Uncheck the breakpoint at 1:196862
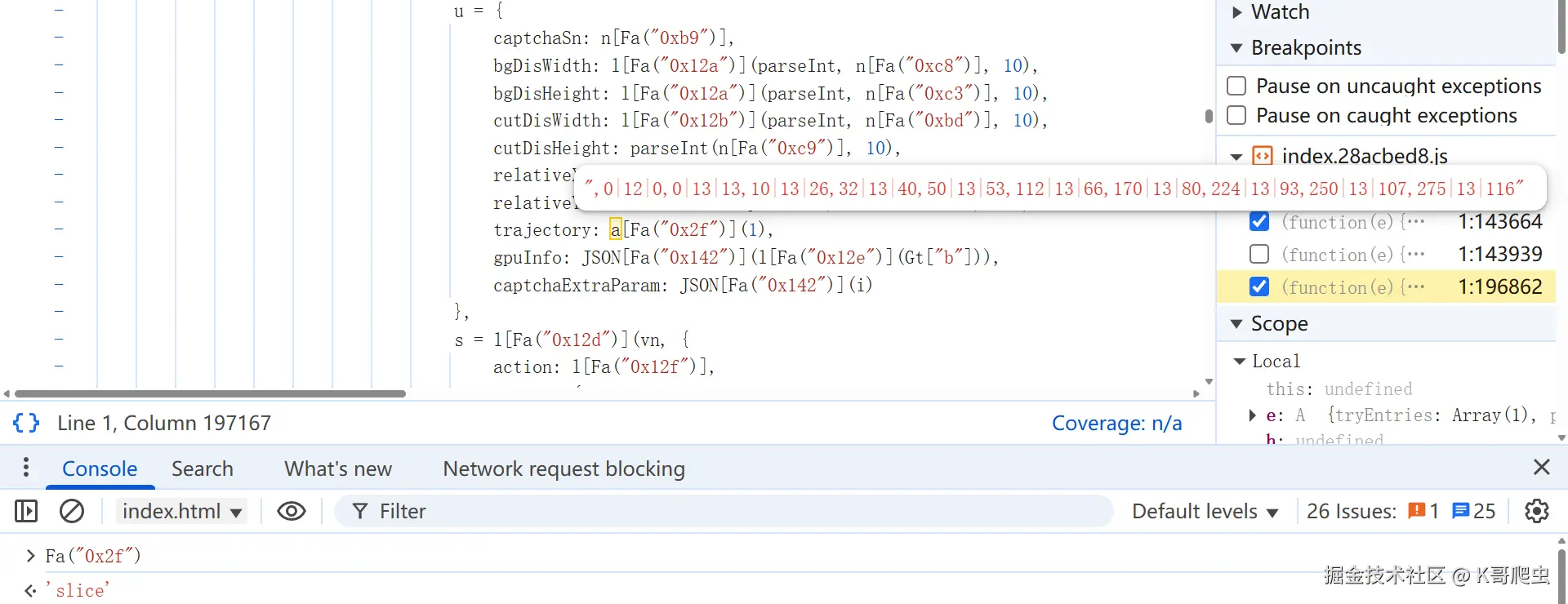 1259,286
